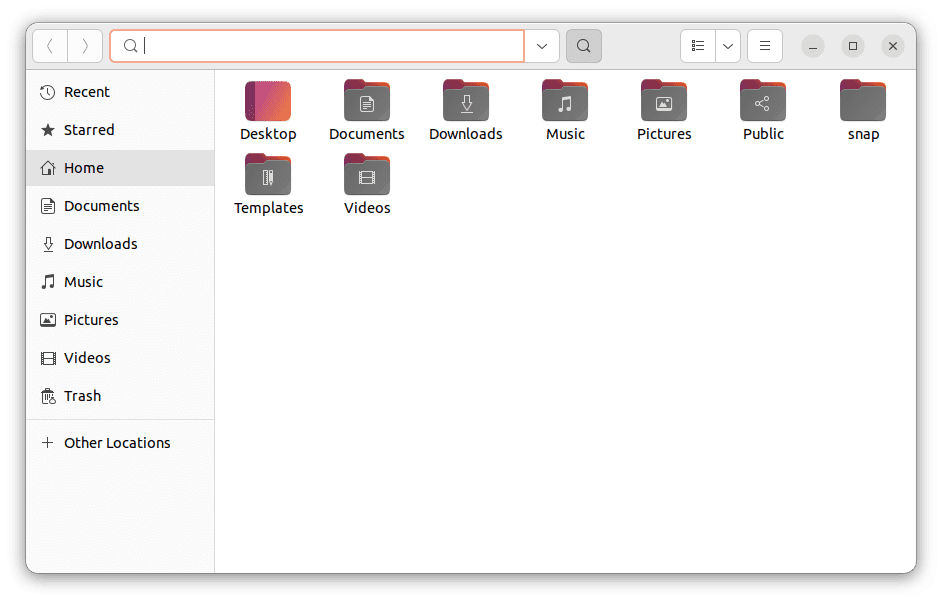
Task: Click the back navigation arrow
Action: point(49,46)
